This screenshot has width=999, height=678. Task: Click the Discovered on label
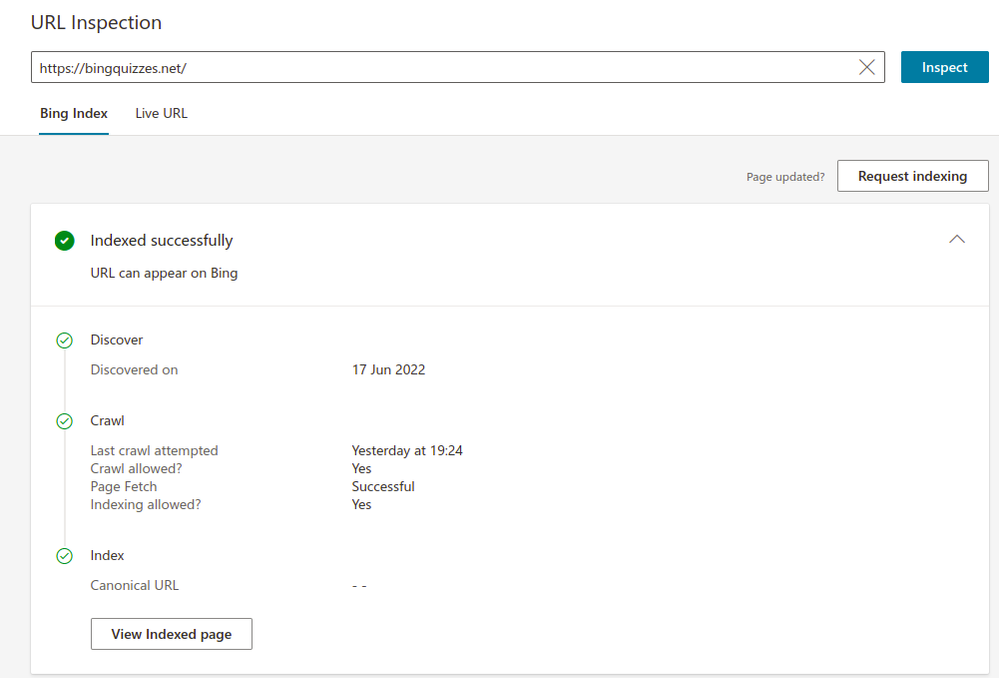[134, 370]
